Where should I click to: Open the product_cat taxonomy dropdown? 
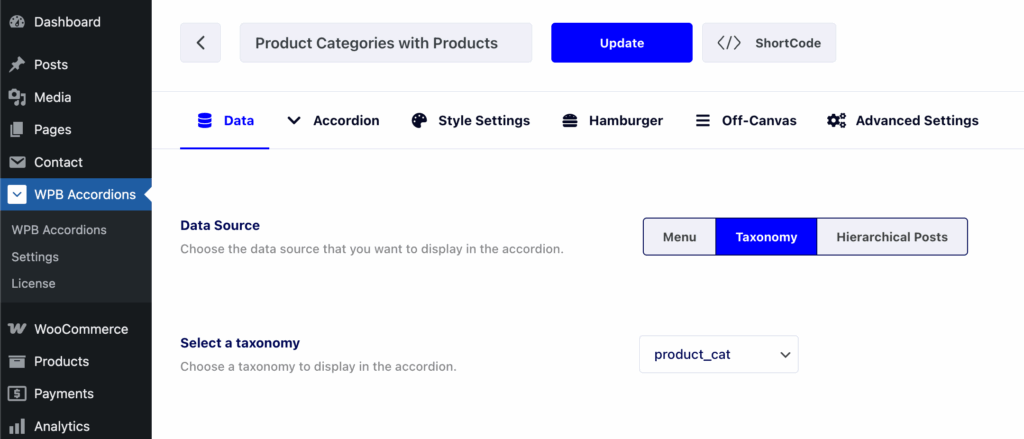click(718, 355)
